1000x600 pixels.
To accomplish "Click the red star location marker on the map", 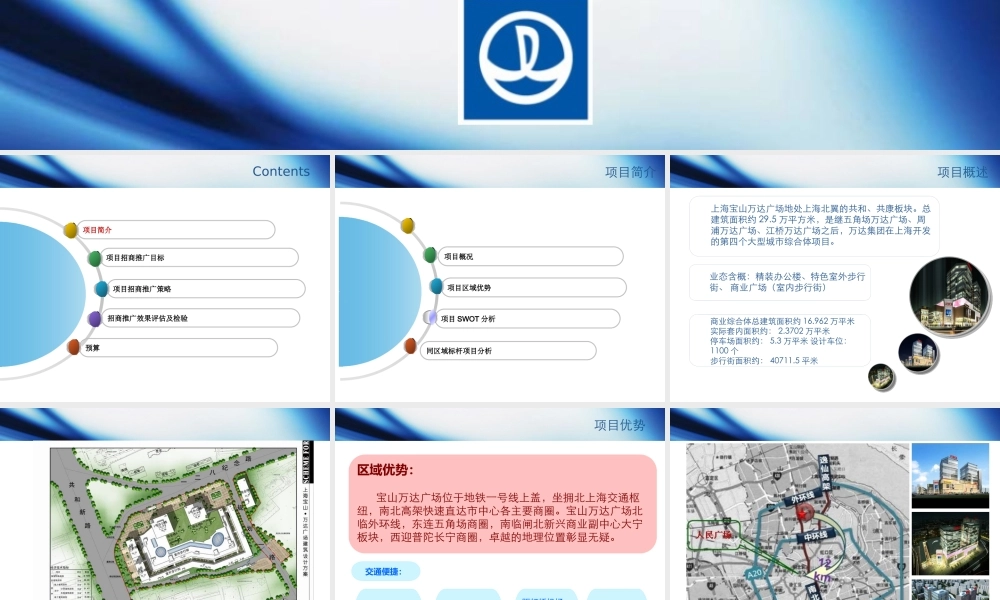I will [802, 515].
